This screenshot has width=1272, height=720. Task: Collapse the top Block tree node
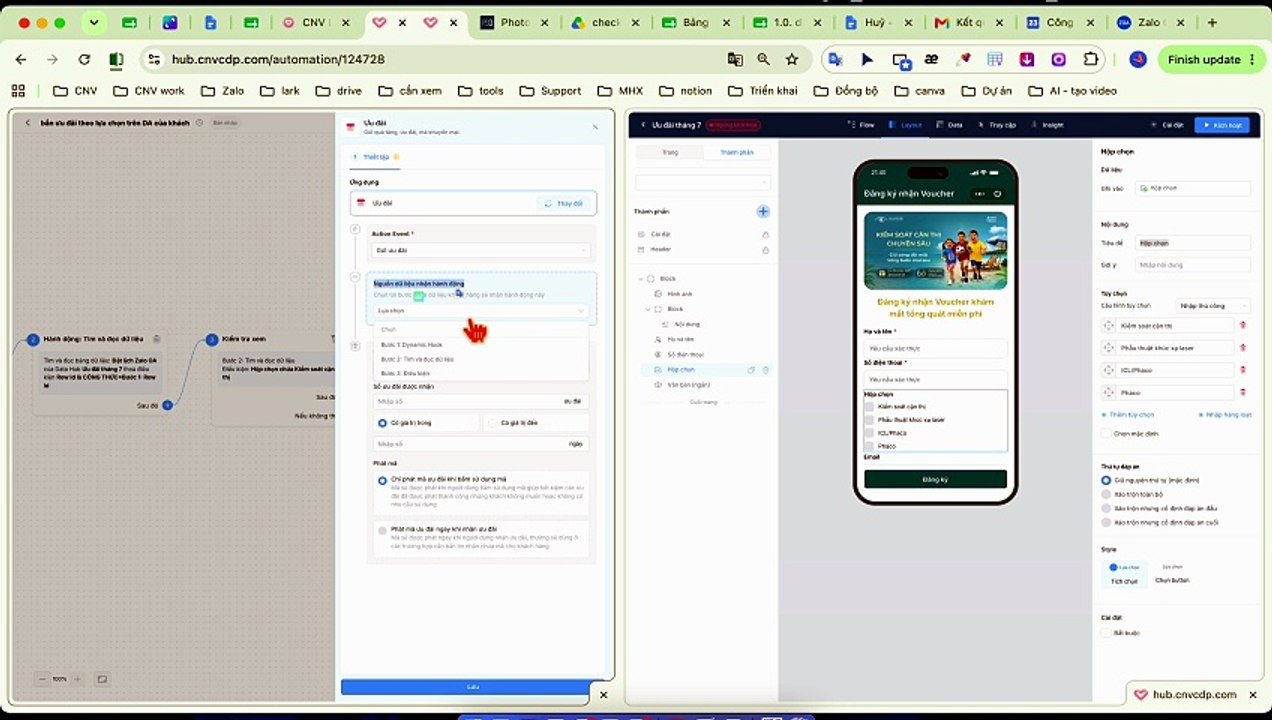(x=640, y=279)
